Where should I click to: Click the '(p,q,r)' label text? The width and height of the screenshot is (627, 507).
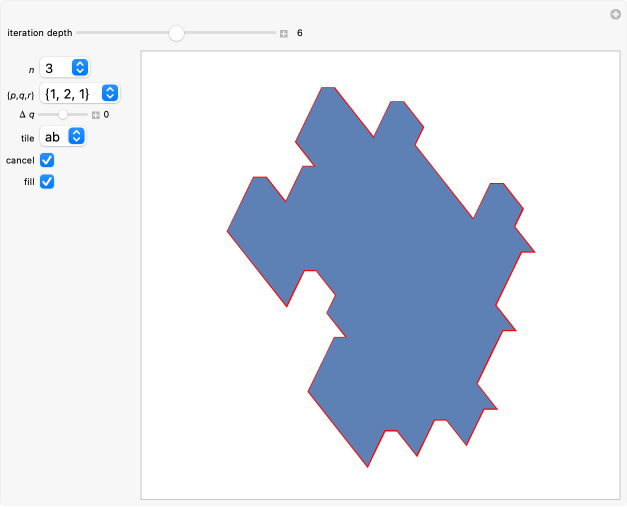(x=21, y=93)
